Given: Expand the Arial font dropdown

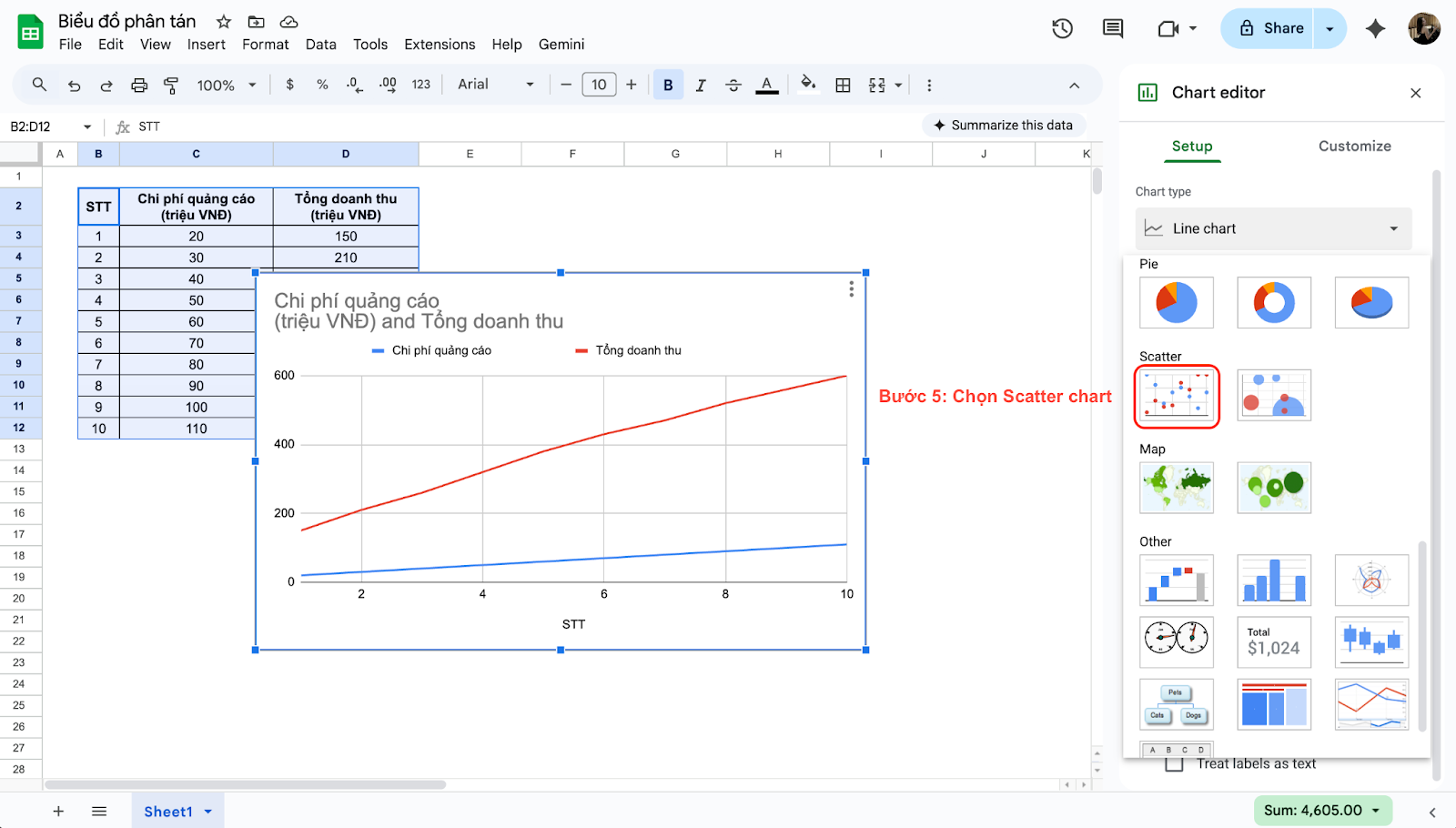Looking at the screenshot, I should pos(495,85).
